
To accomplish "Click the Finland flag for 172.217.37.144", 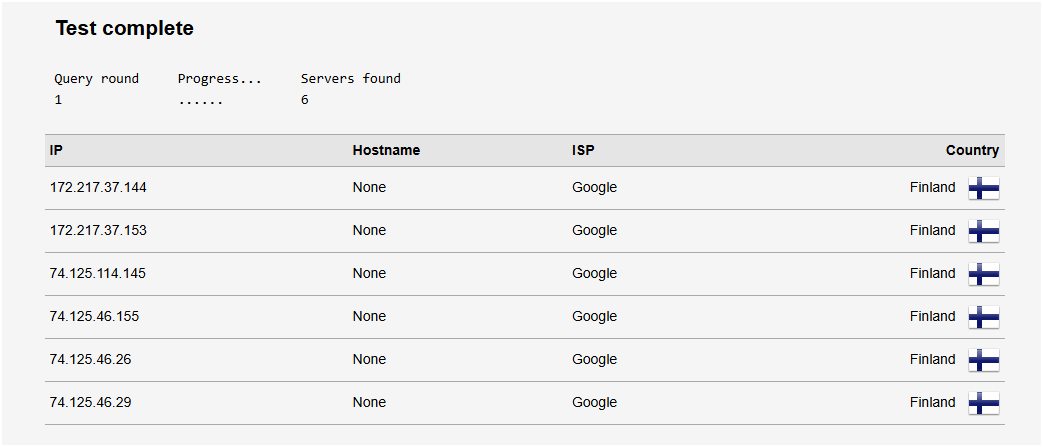I will pos(984,188).
